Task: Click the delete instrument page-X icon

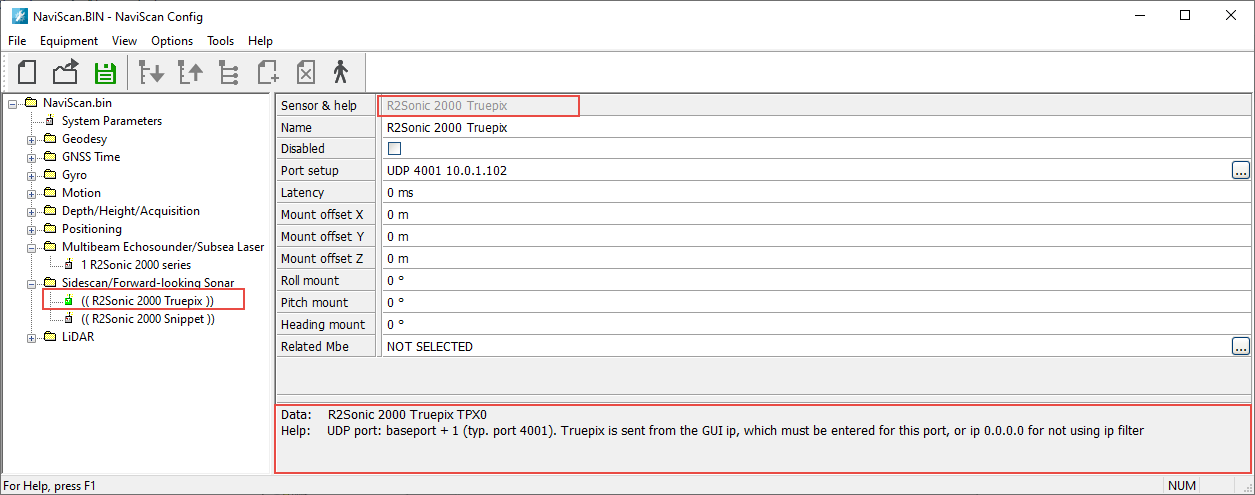Action: click(x=306, y=72)
